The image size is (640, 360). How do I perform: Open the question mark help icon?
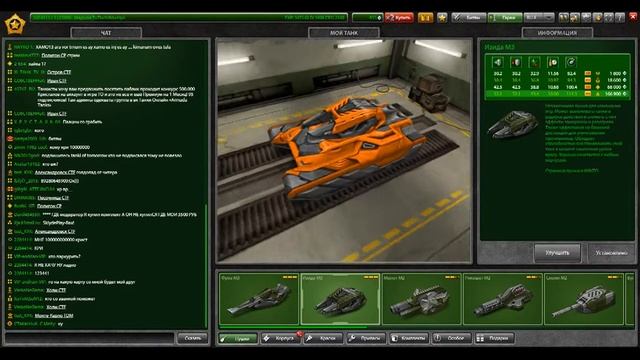pyautogui.click(x=620, y=18)
